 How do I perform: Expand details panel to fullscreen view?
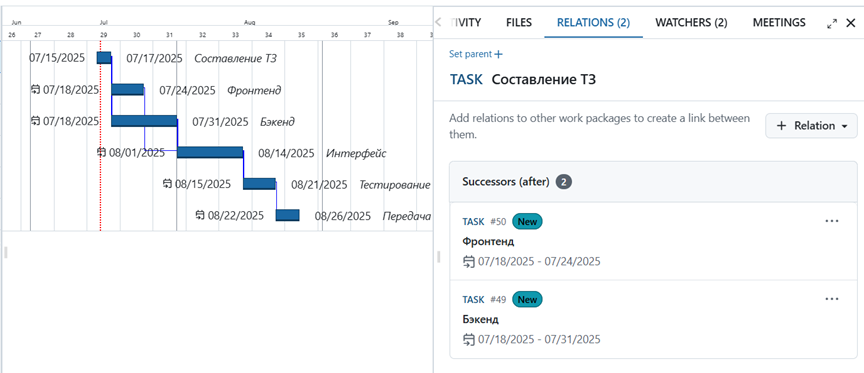coord(832,24)
